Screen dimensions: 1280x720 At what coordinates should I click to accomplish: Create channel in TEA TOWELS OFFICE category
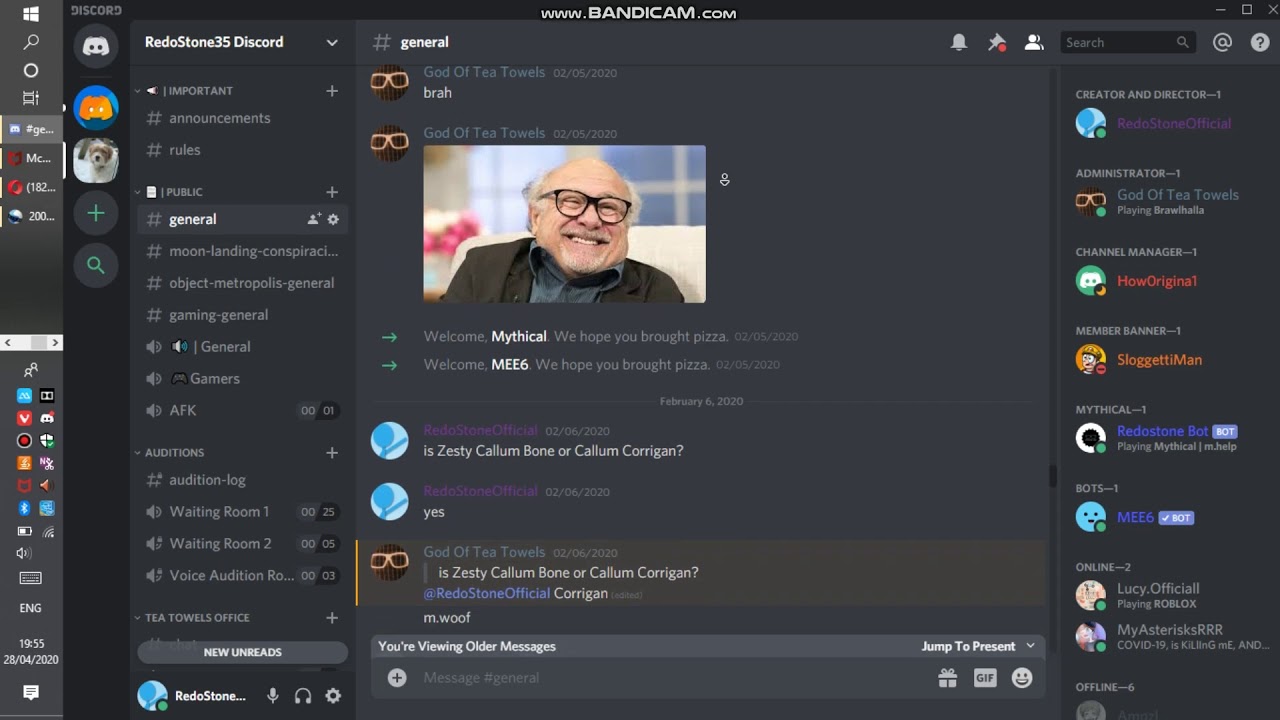tap(332, 618)
